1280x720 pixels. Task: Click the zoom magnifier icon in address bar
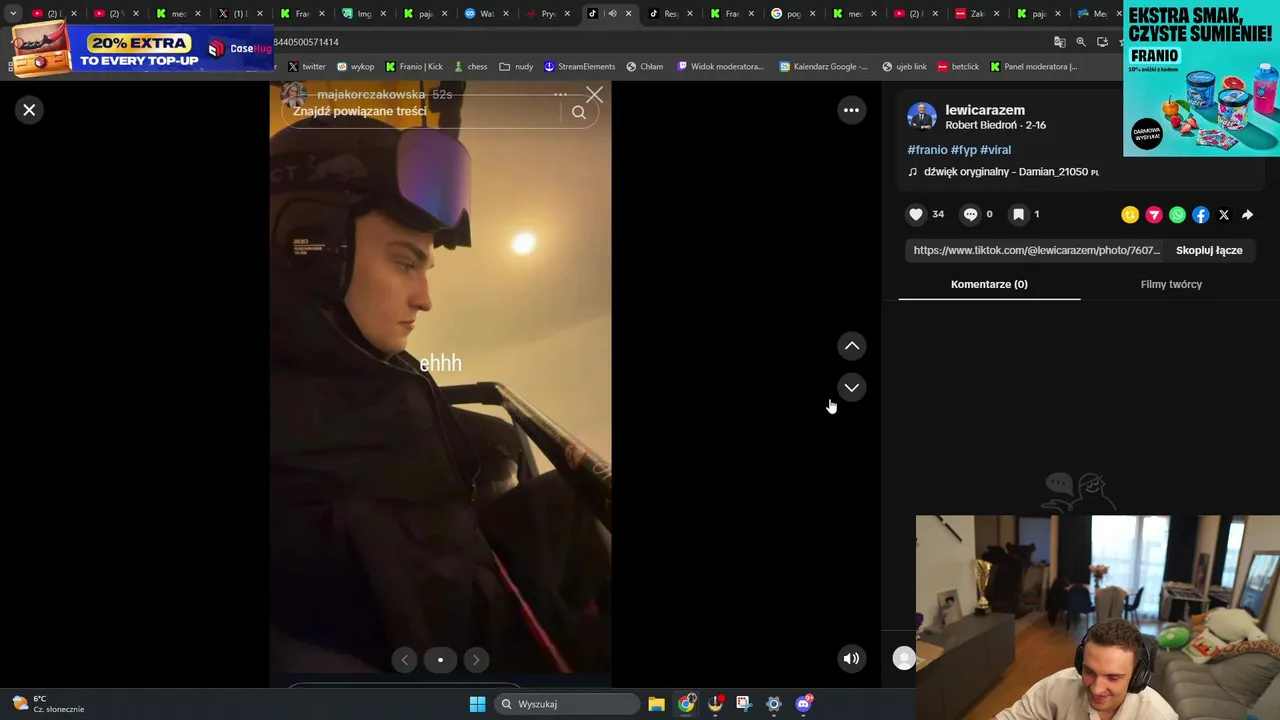coord(1081,42)
